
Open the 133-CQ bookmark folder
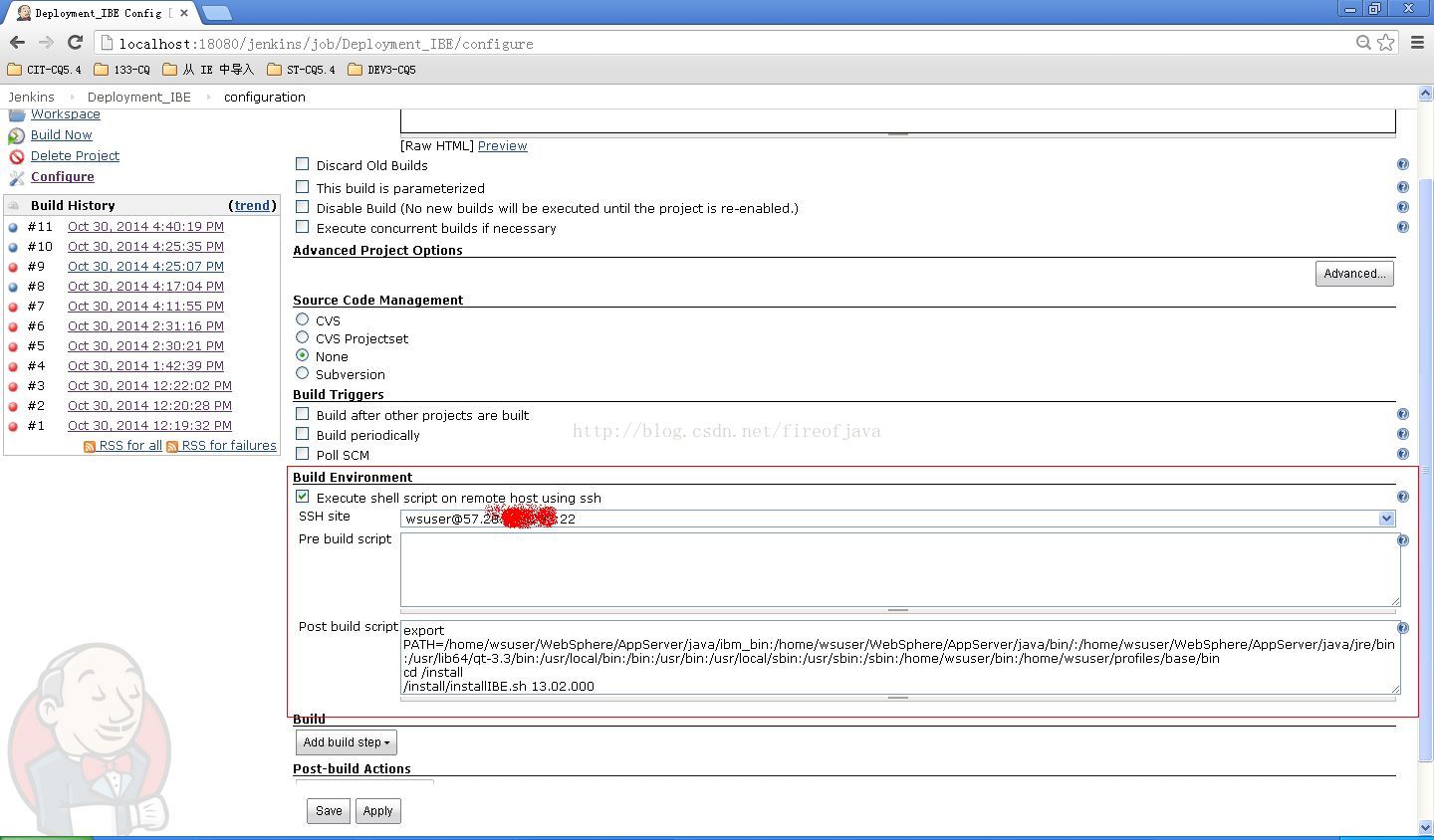click(121, 70)
